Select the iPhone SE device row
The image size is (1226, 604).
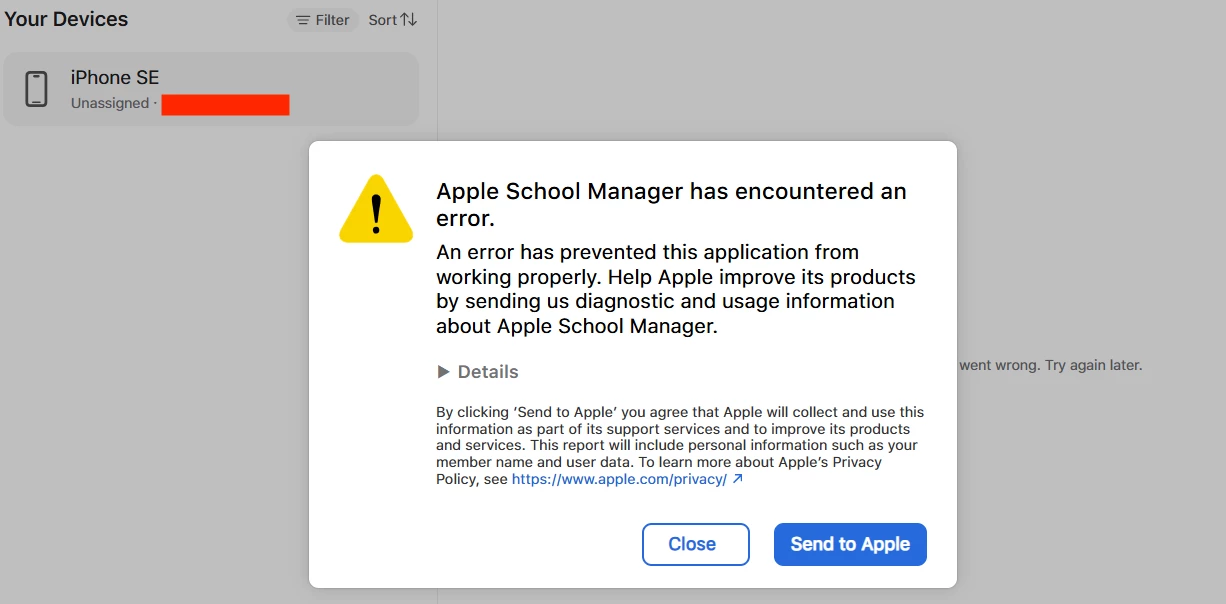tap(211, 89)
